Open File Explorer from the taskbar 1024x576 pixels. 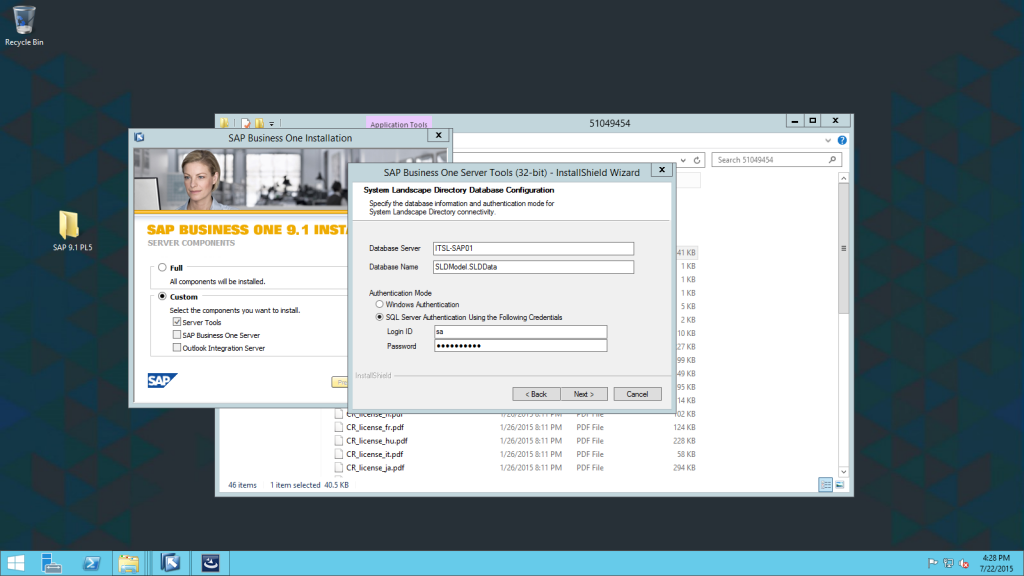(x=129, y=563)
